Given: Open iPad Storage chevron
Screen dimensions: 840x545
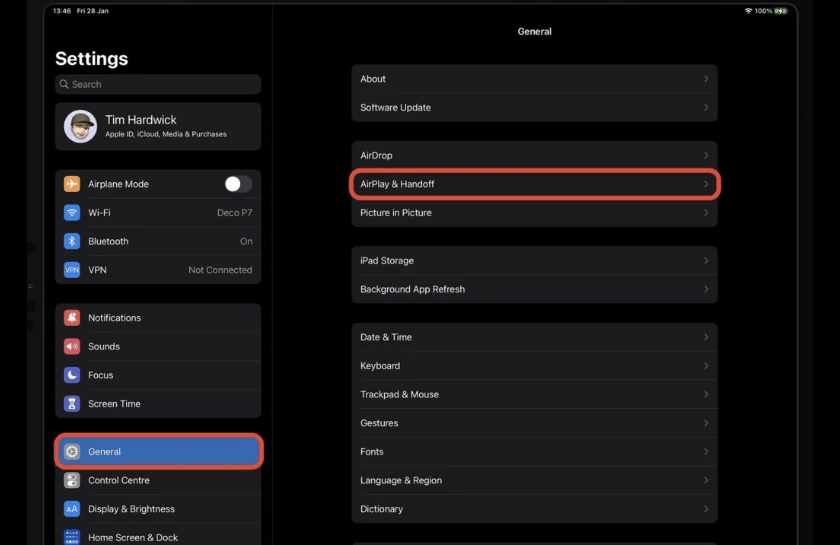Looking at the screenshot, I should (x=706, y=260).
